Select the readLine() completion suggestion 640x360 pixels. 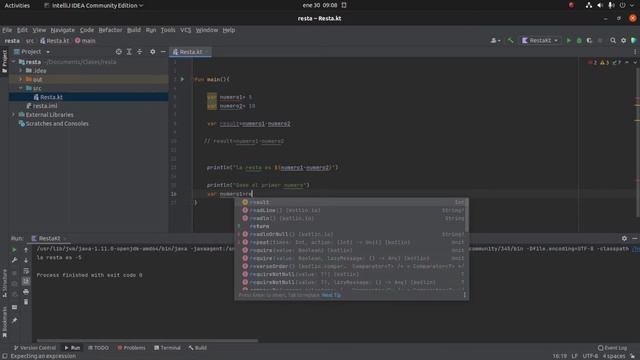352,210
